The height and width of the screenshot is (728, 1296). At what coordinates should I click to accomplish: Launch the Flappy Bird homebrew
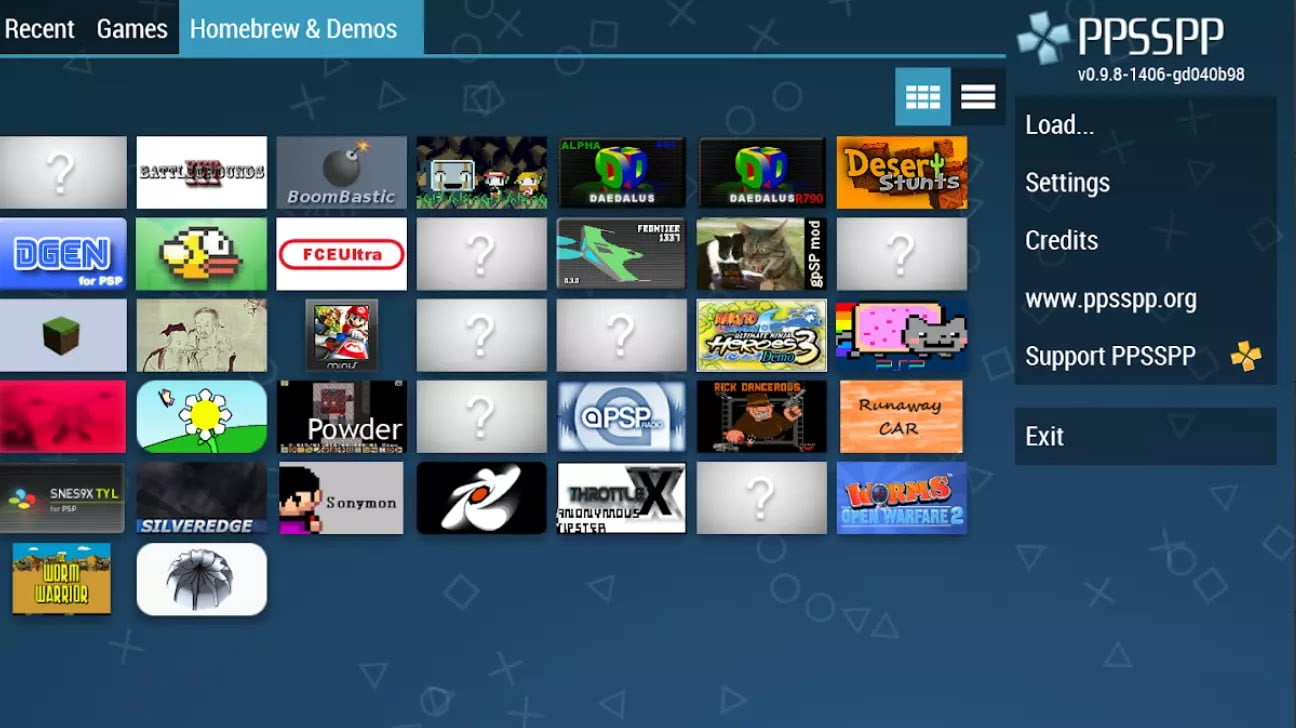click(201, 253)
